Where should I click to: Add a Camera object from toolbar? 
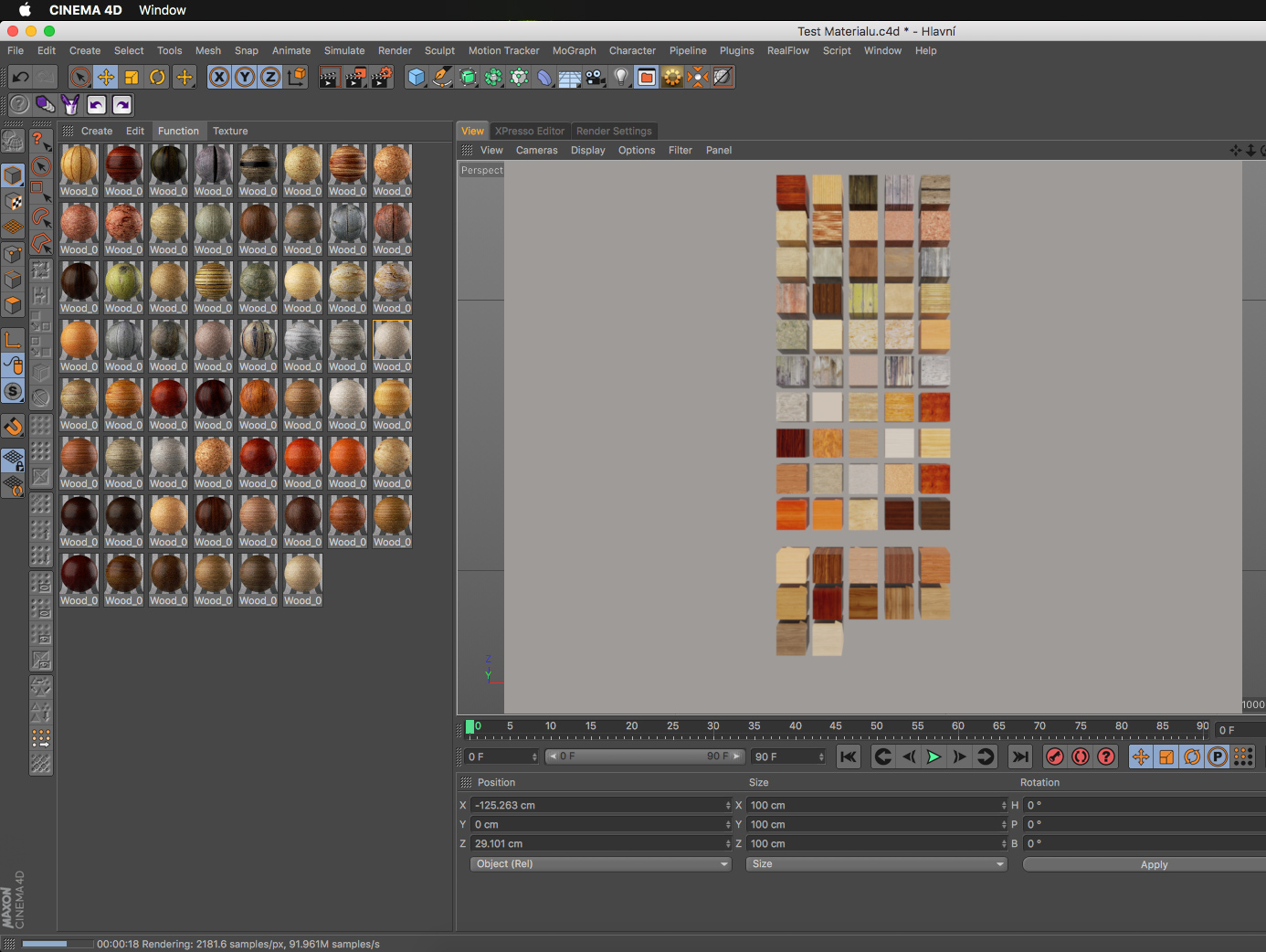pos(596,78)
